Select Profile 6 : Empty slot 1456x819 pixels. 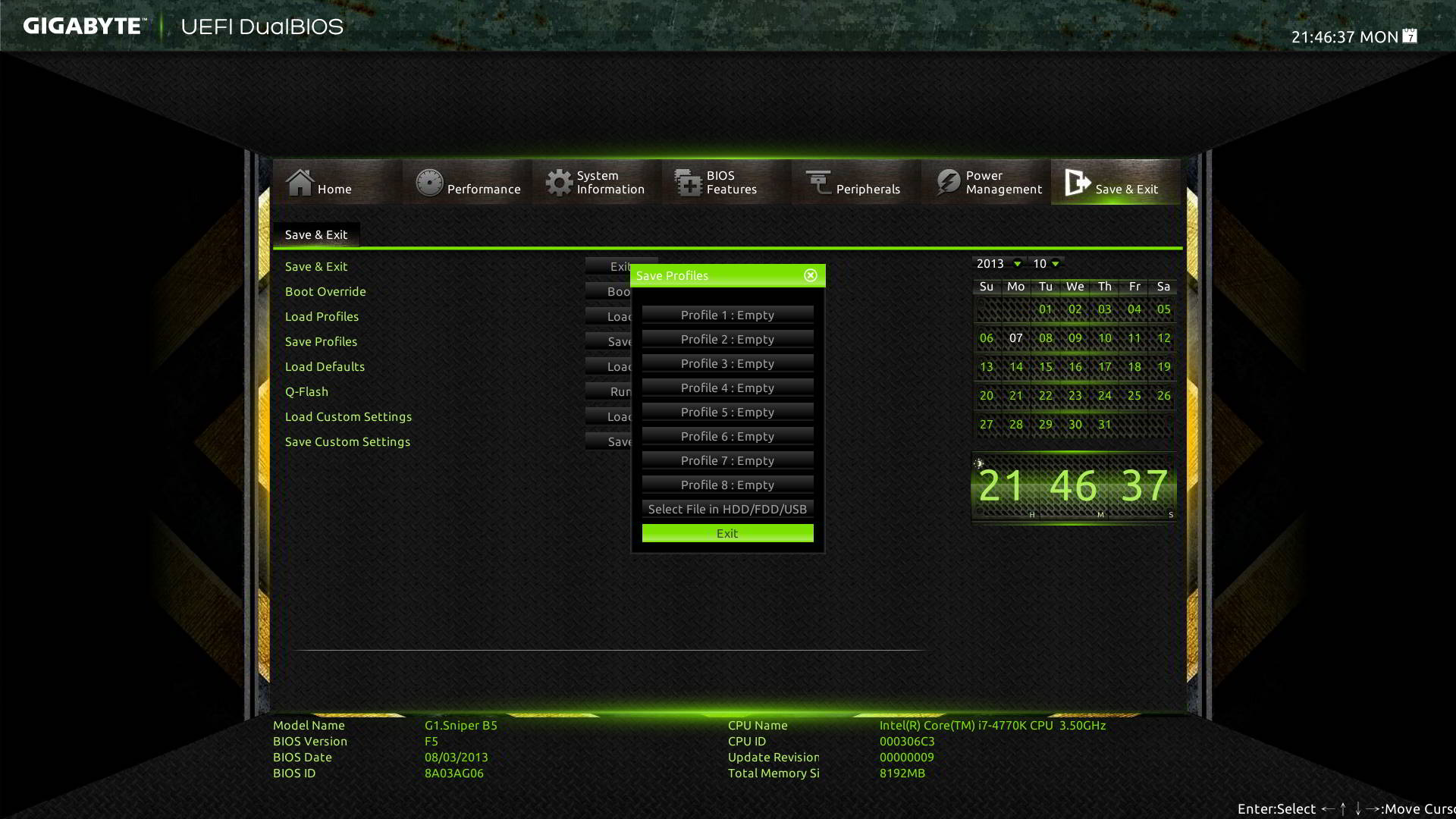(728, 436)
